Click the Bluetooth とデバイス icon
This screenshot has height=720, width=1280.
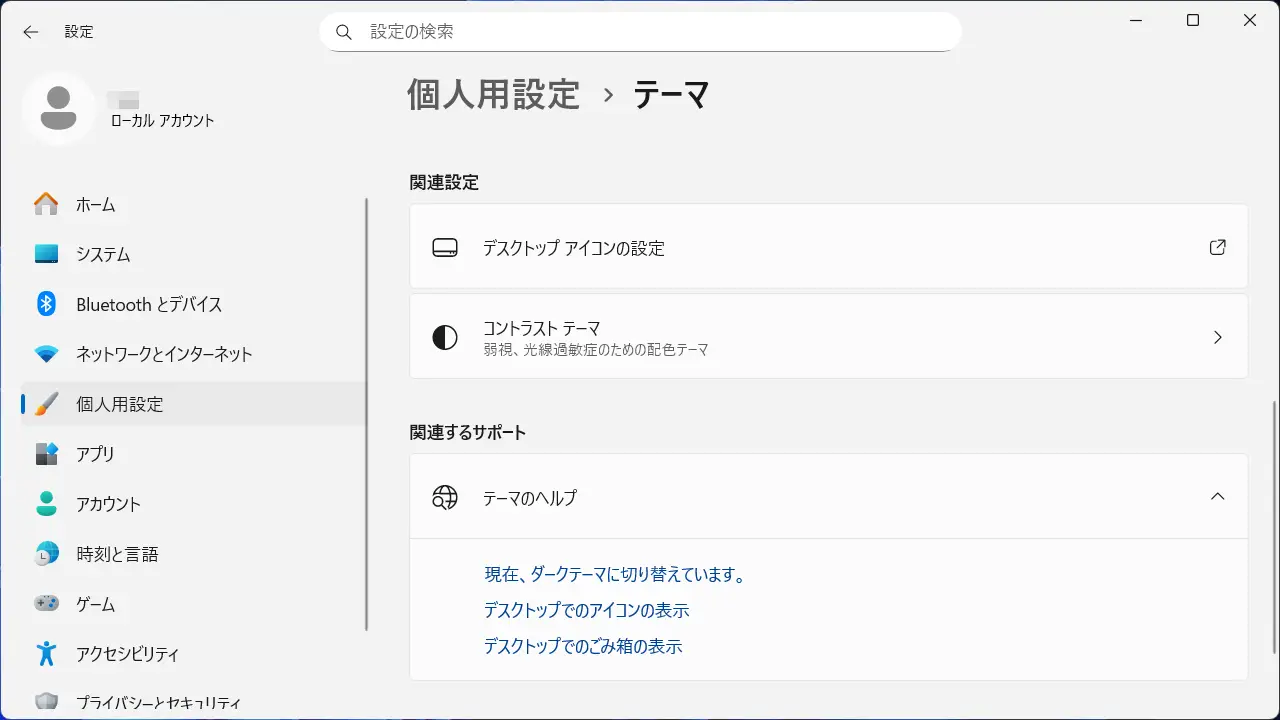[46, 304]
